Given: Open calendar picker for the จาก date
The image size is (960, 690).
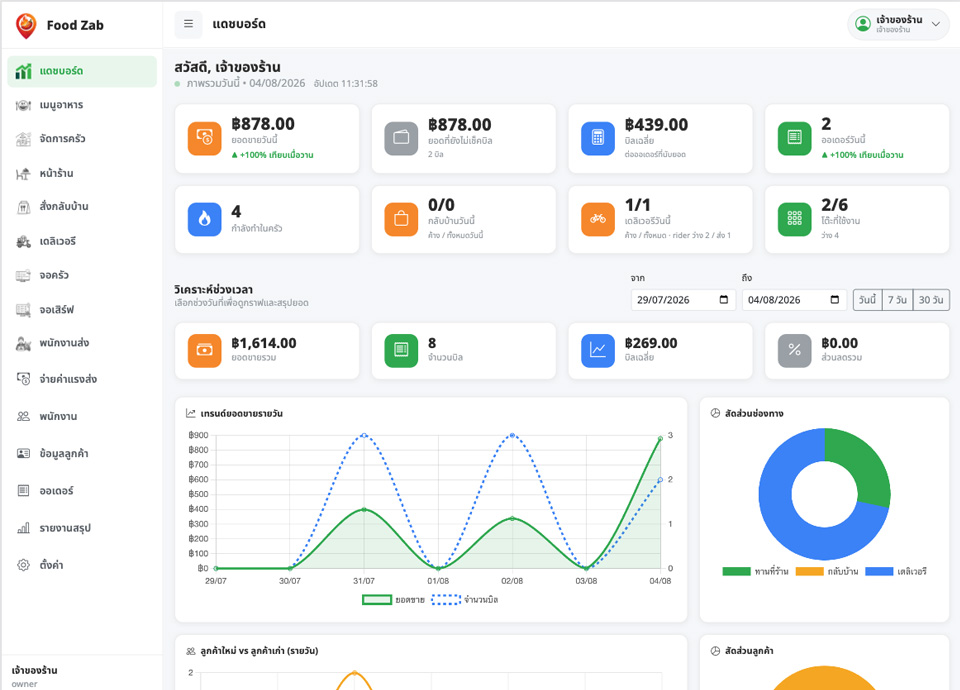Looking at the screenshot, I should (x=724, y=300).
